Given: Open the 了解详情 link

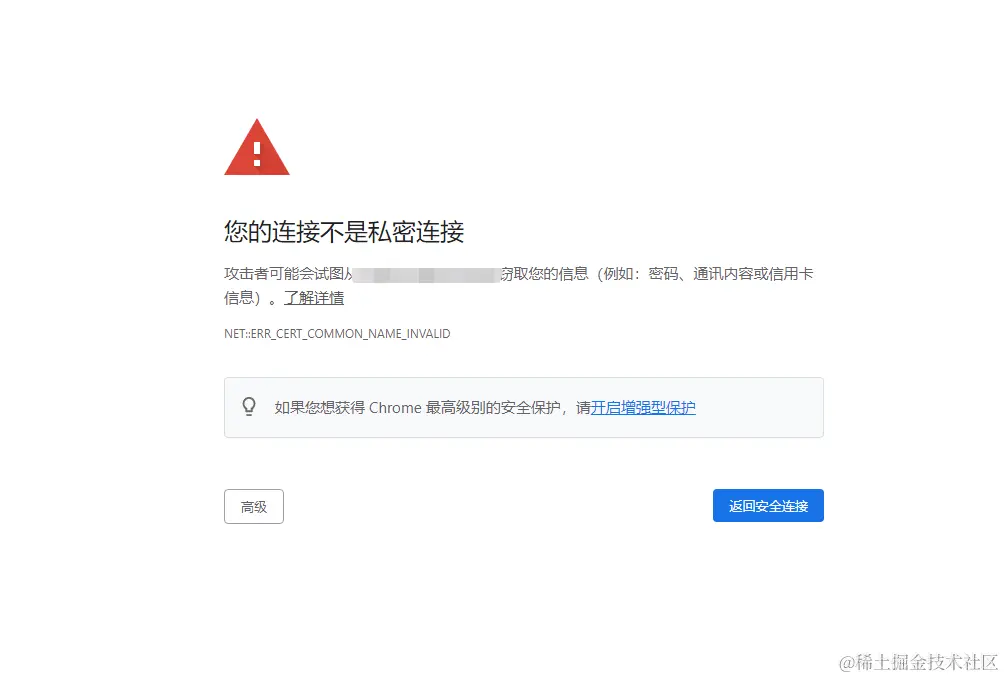Looking at the screenshot, I should coord(314,298).
